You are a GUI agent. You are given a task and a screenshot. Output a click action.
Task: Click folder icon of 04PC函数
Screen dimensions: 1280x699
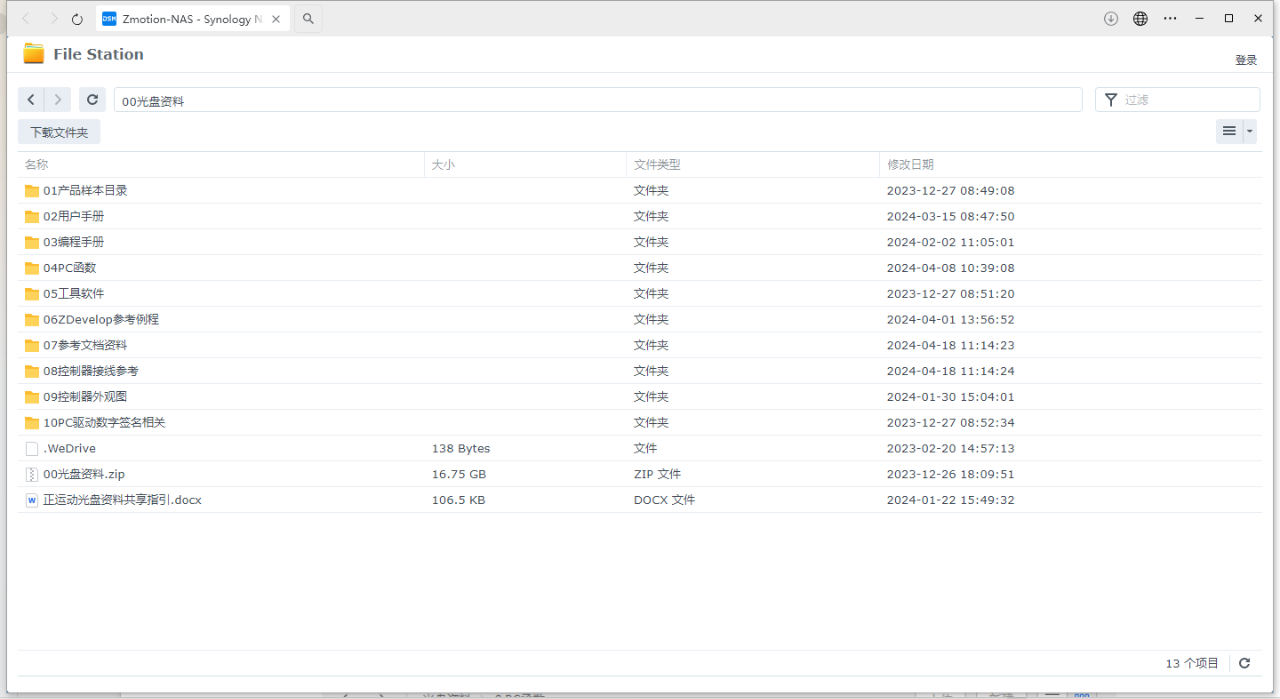pyautogui.click(x=32, y=268)
